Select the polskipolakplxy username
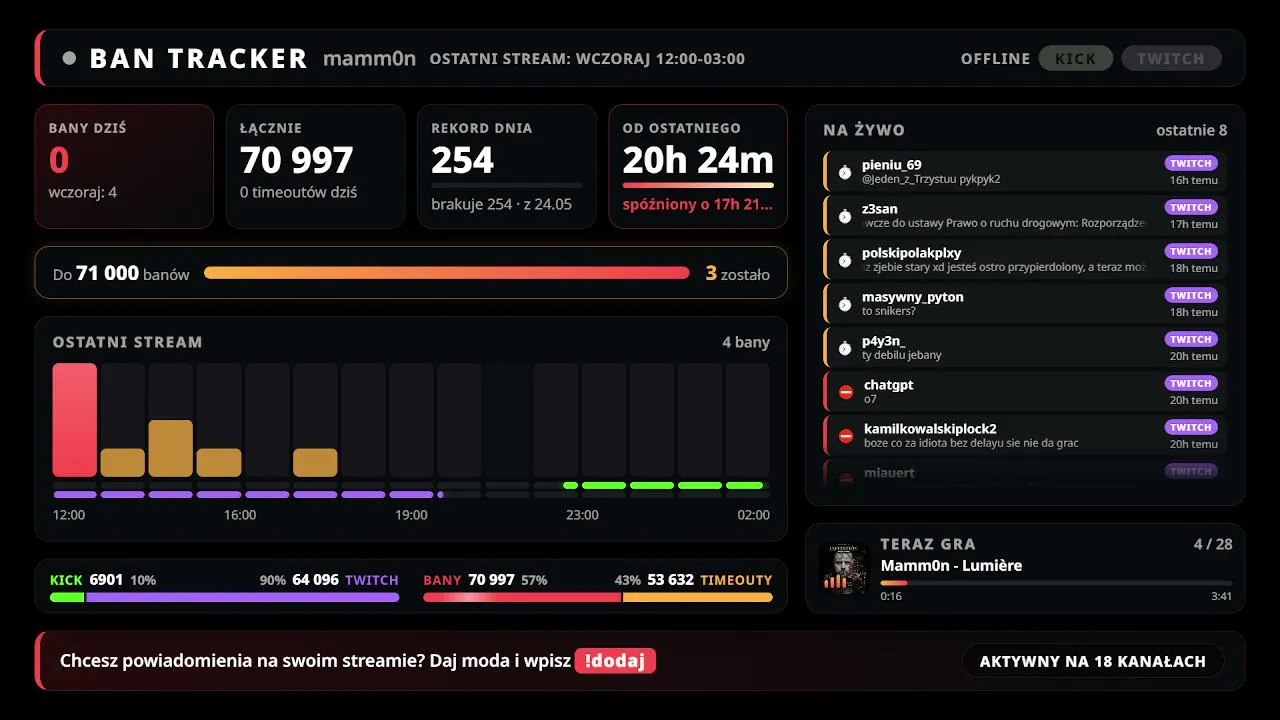This screenshot has height=720, width=1280. (911, 253)
